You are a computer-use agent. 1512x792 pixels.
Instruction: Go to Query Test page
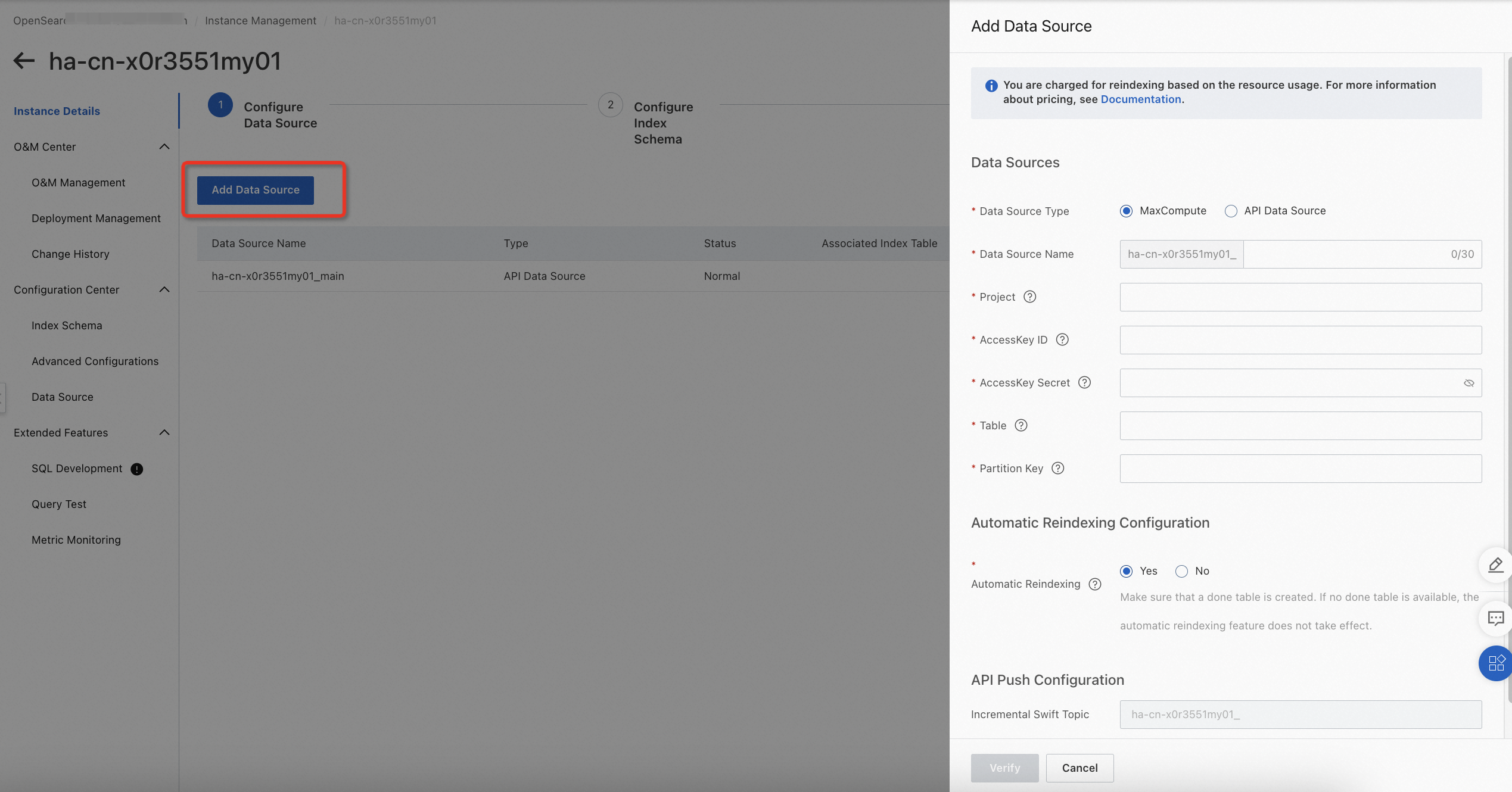click(59, 504)
